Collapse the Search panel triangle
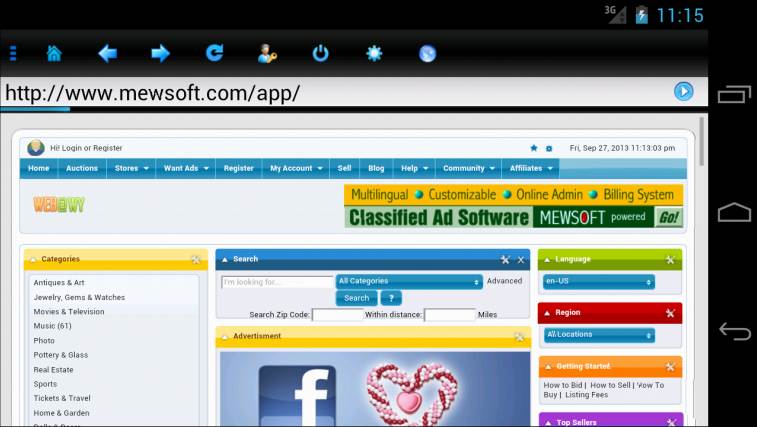The height and width of the screenshot is (427, 757). click(x=224, y=259)
